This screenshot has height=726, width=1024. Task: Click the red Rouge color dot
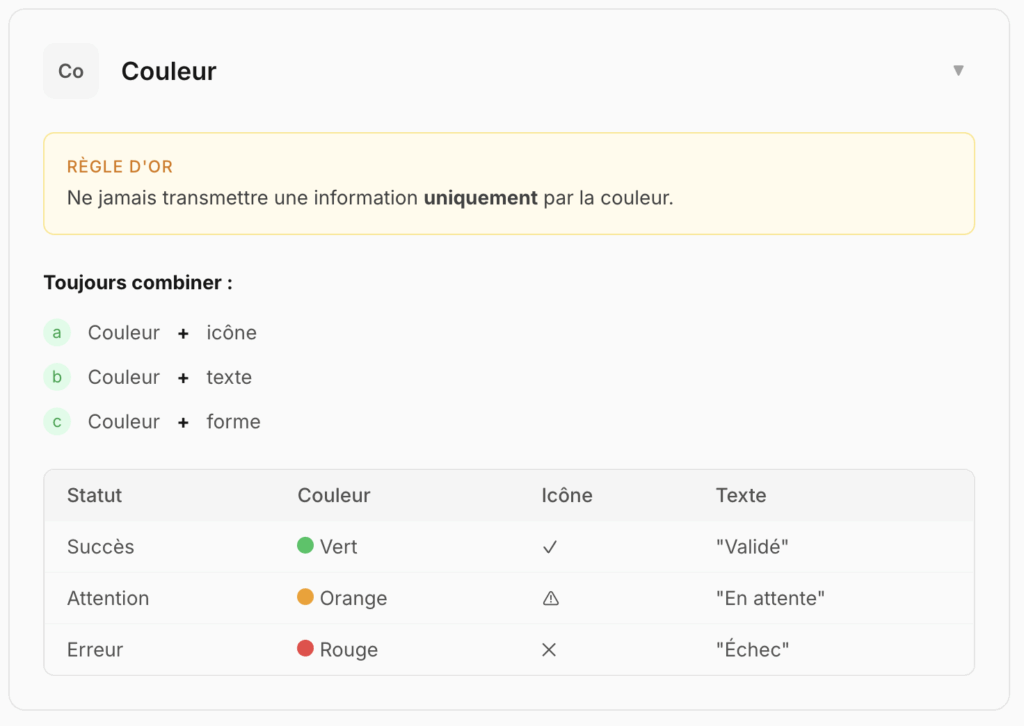point(306,649)
